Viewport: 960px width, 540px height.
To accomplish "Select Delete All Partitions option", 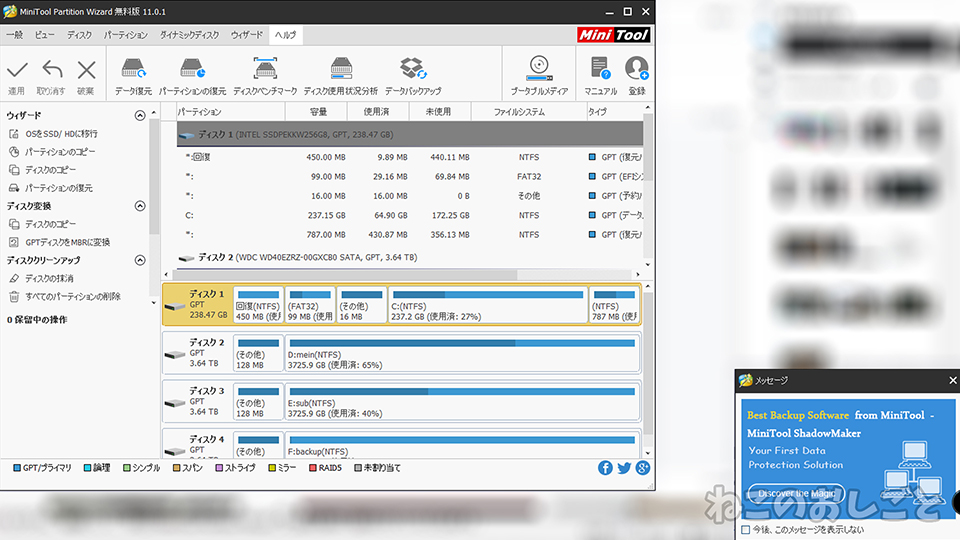I will pos(72,297).
